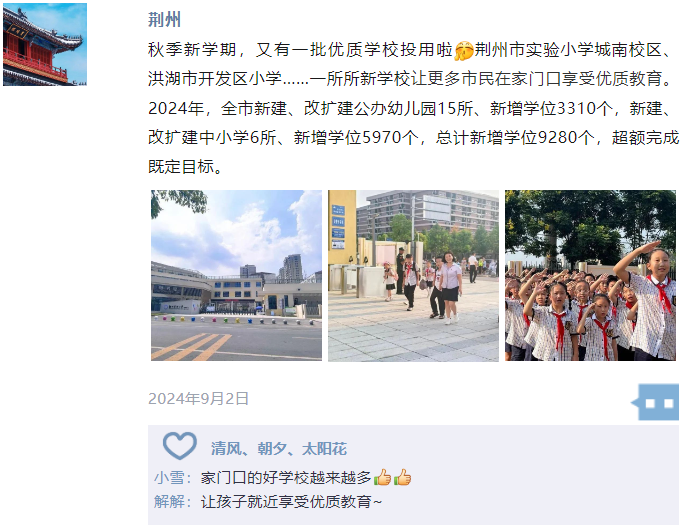Reply to comment 家门口的好学校越来越多
The width and height of the screenshot is (681, 527).
tap(286, 477)
